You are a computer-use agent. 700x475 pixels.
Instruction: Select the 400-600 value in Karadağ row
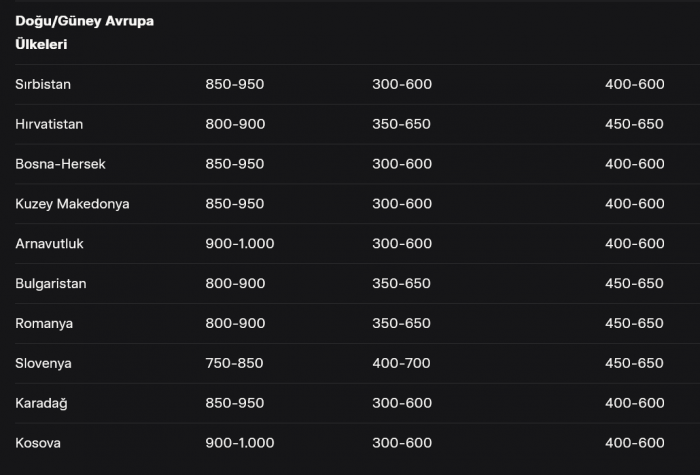[634, 403]
